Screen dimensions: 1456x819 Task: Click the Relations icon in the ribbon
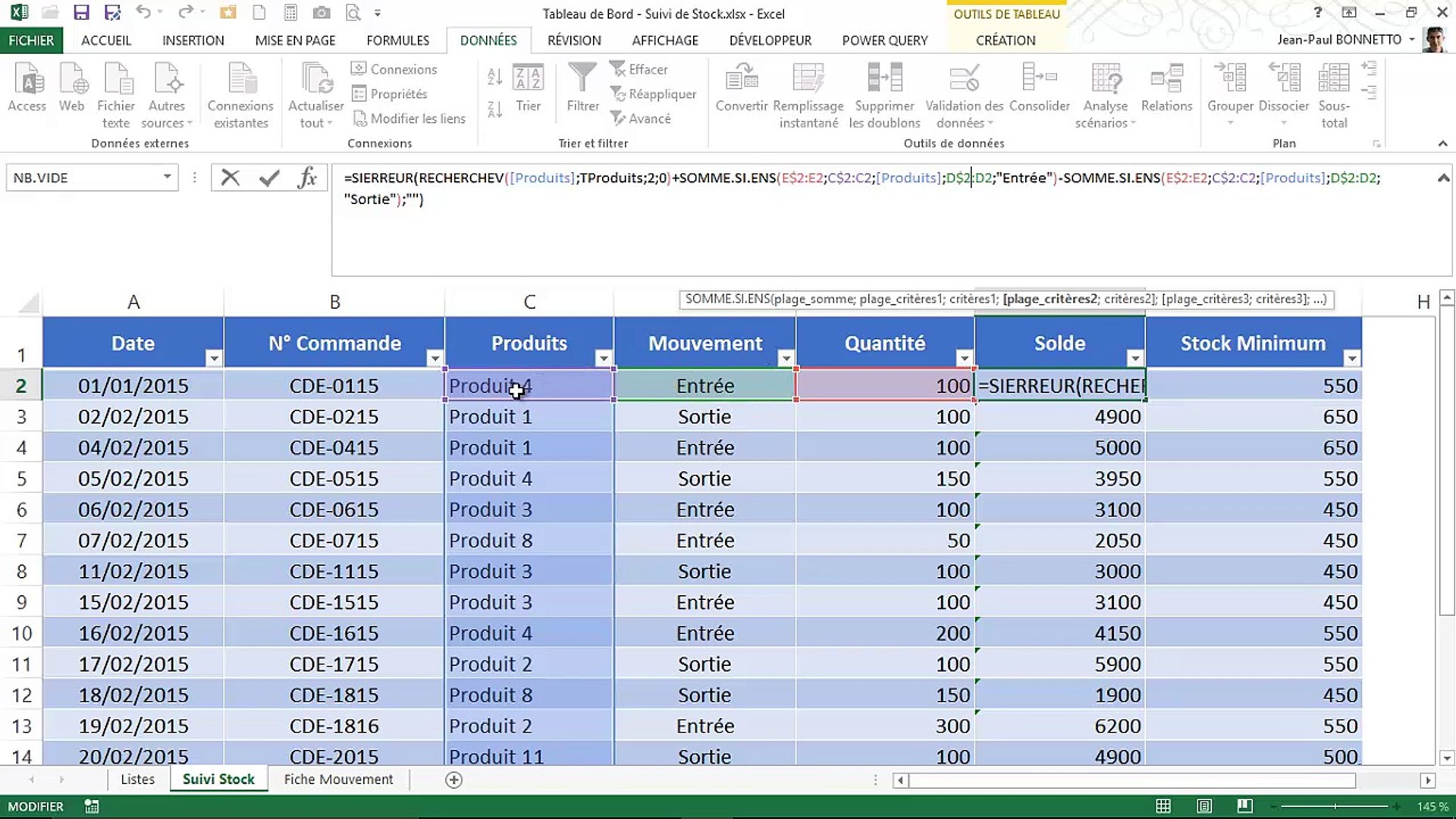click(1166, 78)
